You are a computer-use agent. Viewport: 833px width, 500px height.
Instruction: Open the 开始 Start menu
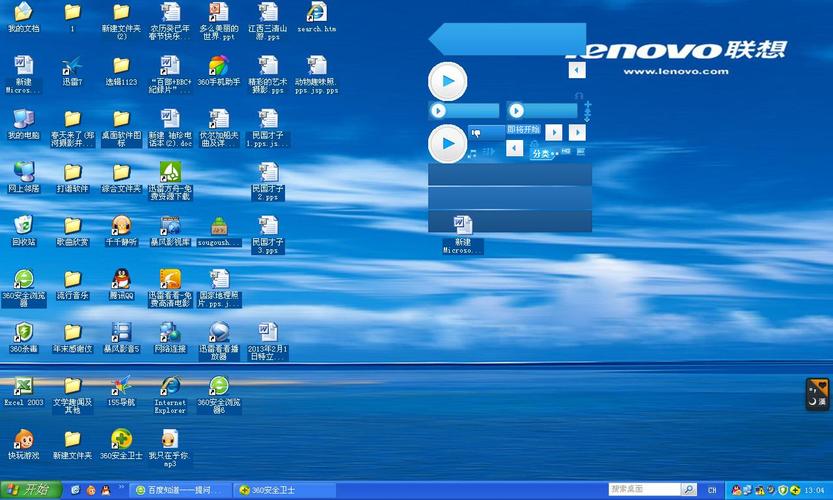[x=31, y=489]
